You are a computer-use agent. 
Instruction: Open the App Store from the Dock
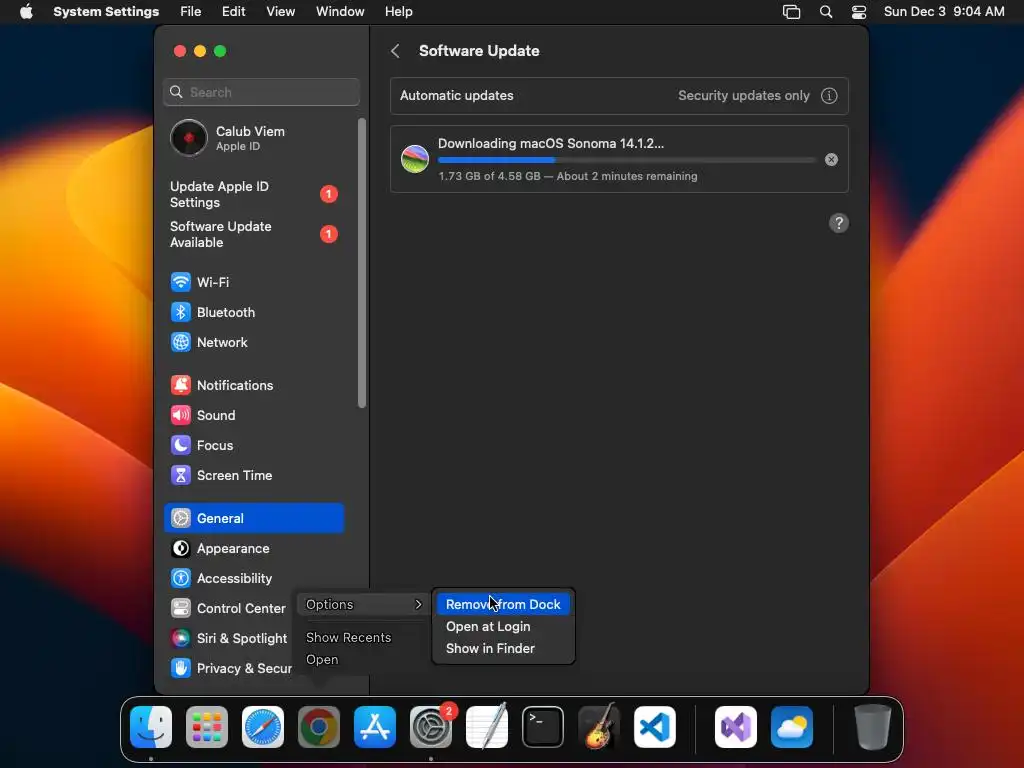[x=375, y=727]
